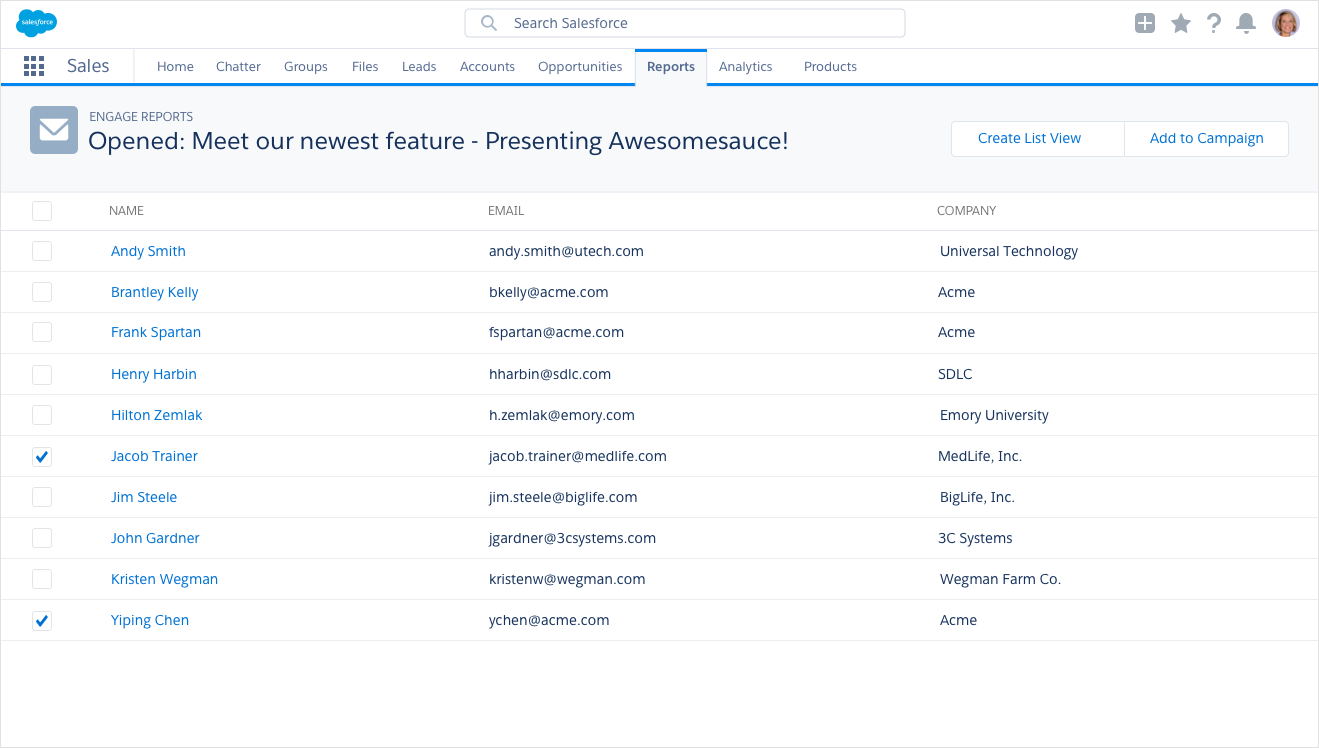Image resolution: width=1319 pixels, height=748 pixels.
Task: Click the NAME column header
Action: point(126,211)
